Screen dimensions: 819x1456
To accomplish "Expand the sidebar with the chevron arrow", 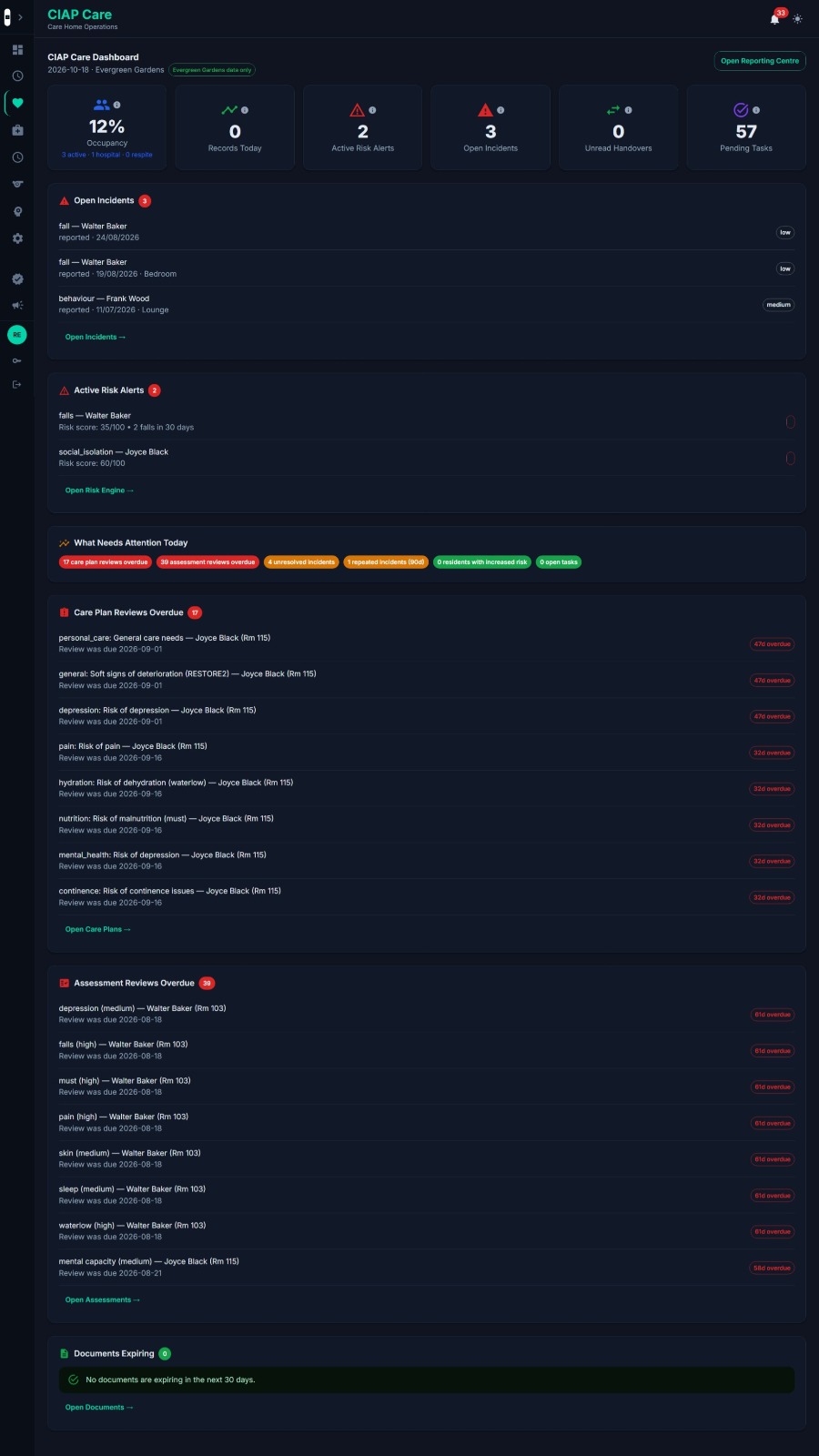I will [20, 17].
